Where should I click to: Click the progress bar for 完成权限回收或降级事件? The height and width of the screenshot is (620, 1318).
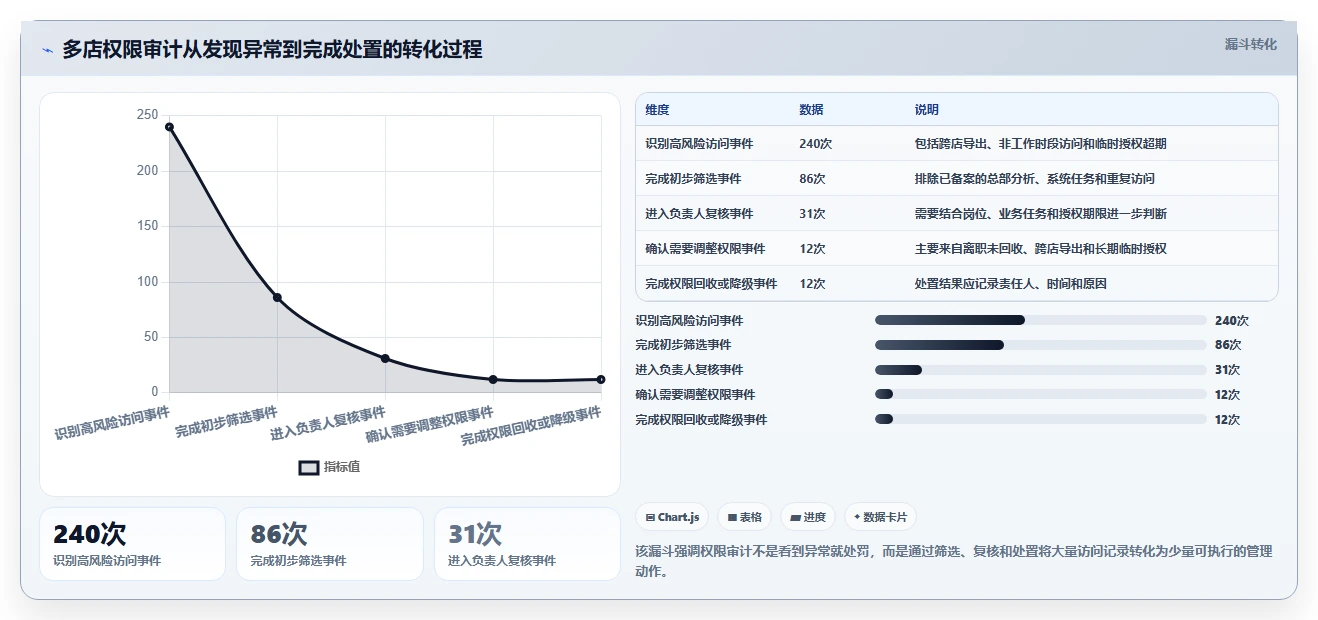(x=1041, y=419)
